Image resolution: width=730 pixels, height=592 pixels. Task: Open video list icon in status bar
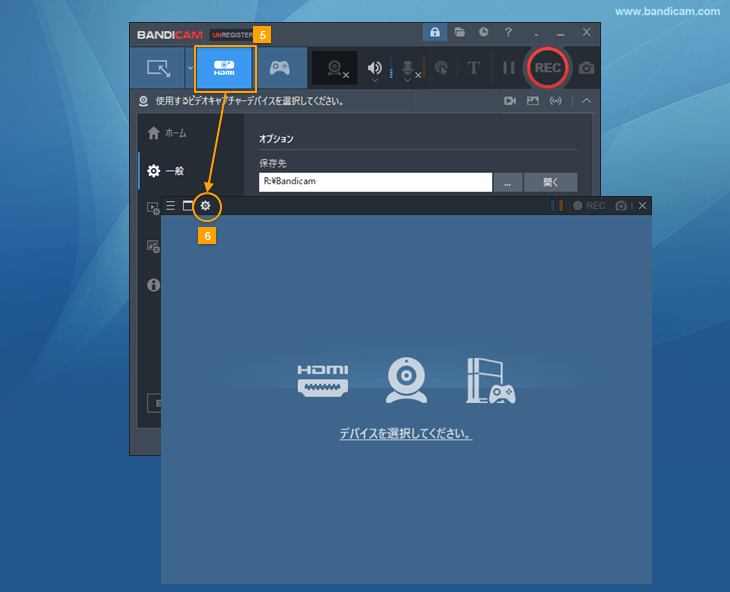(510, 101)
